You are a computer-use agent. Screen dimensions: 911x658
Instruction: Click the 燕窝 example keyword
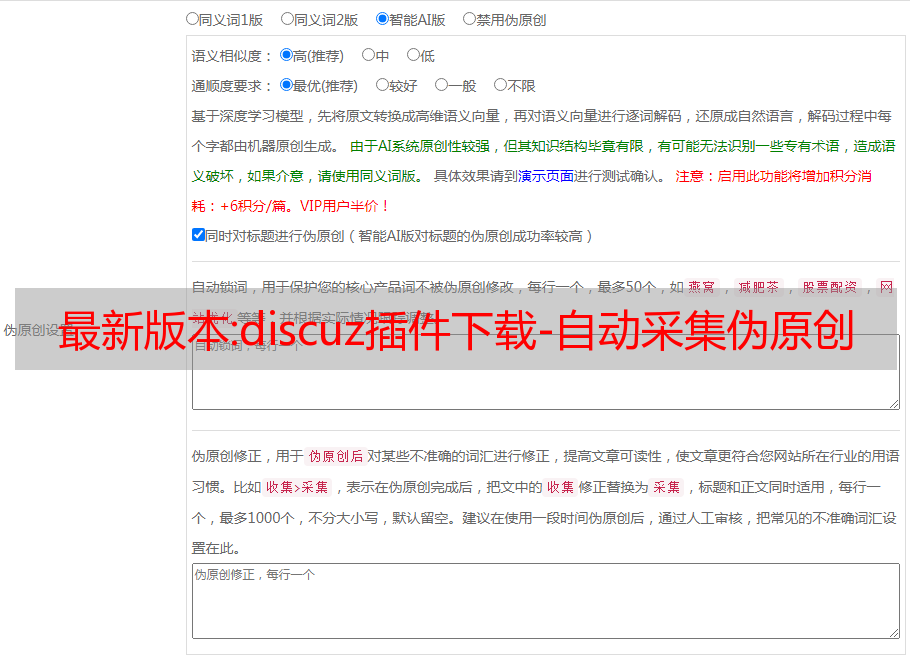(x=702, y=287)
